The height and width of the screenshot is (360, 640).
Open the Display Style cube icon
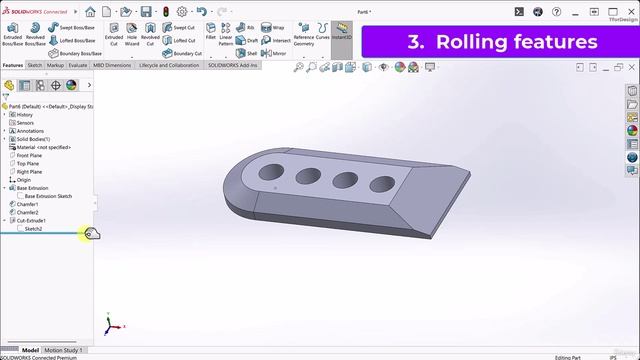(x=367, y=67)
